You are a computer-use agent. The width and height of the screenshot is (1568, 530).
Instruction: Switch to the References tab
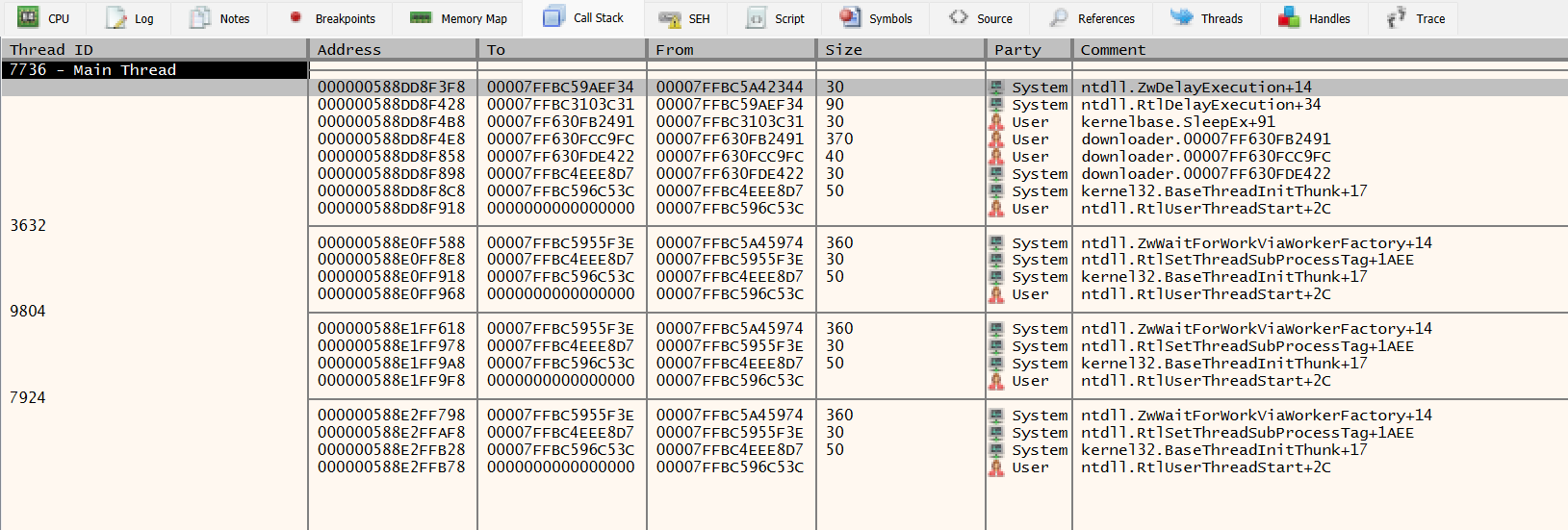[x=1092, y=18]
